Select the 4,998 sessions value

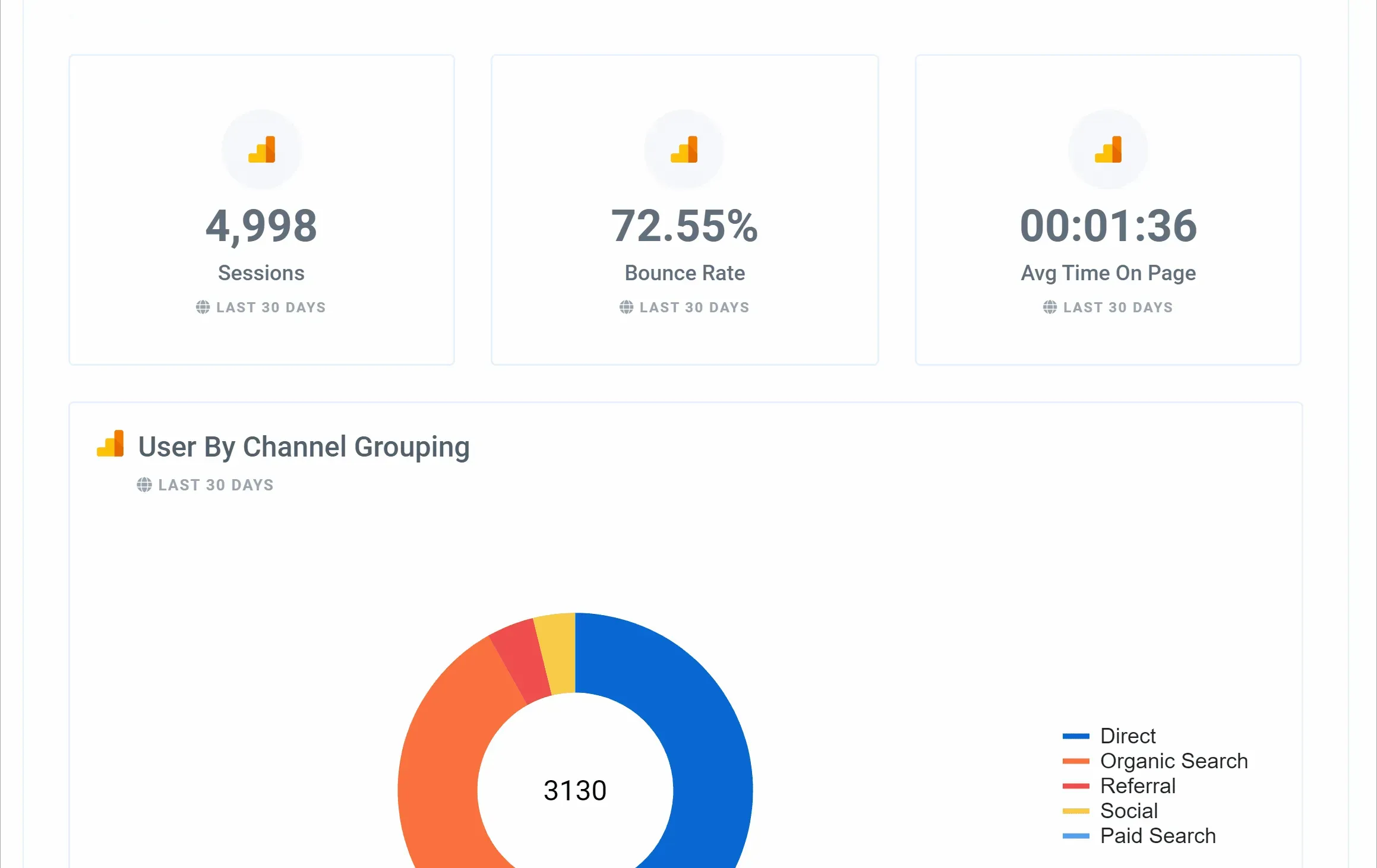coord(261,226)
